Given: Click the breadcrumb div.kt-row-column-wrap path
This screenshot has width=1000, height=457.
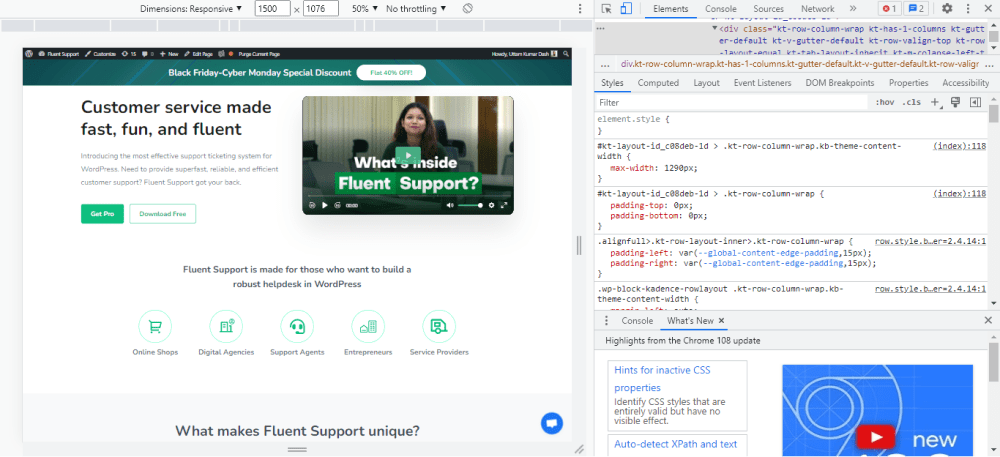Looking at the screenshot, I should pos(799,64).
